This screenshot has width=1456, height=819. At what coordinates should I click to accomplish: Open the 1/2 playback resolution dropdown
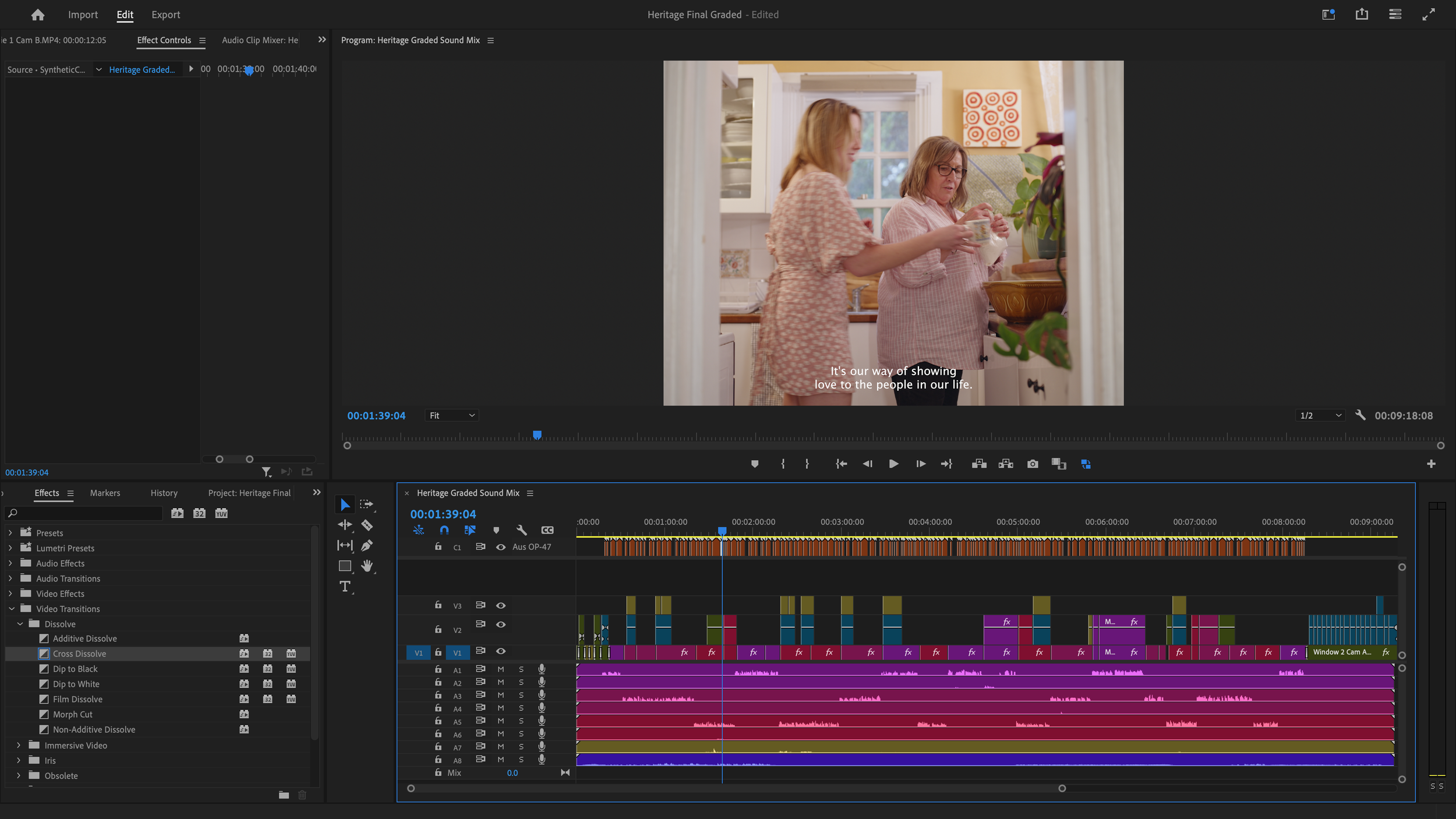click(x=1320, y=415)
